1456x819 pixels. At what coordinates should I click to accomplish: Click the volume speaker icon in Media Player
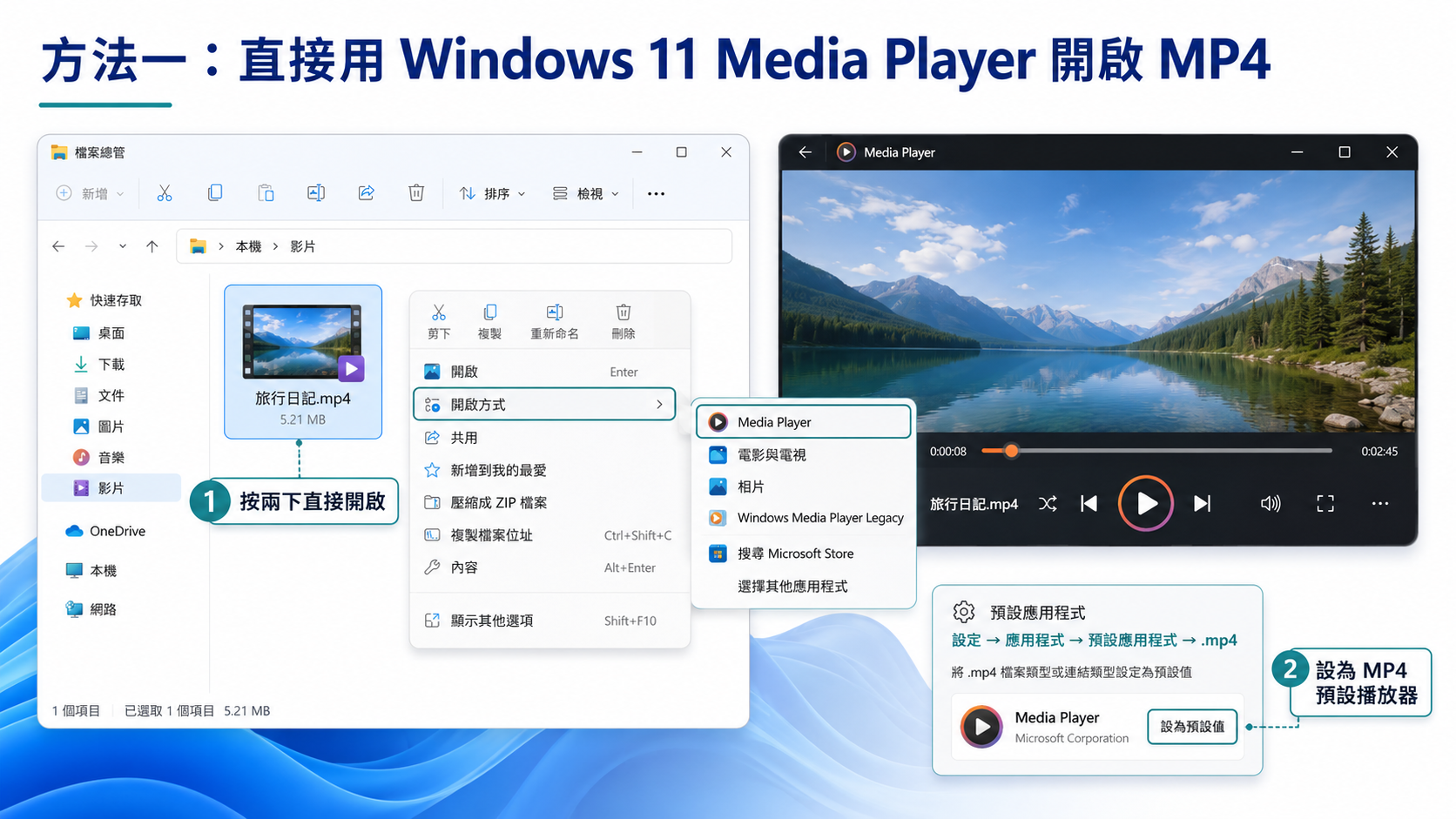pyautogui.click(x=1271, y=504)
